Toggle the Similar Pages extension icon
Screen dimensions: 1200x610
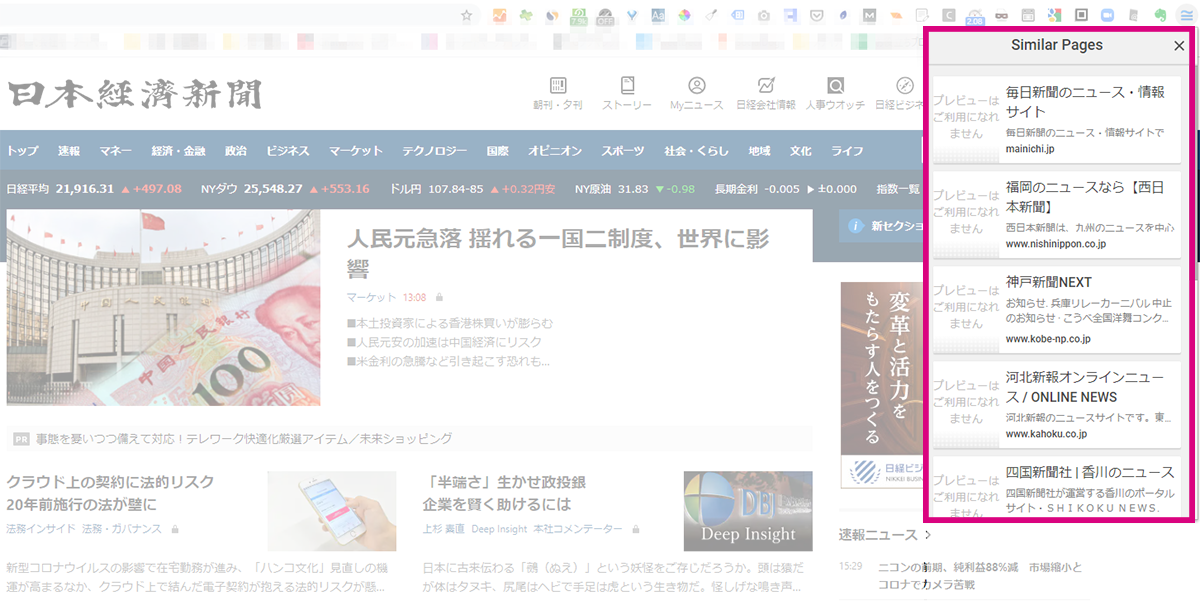pyautogui.click(x=1187, y=15)
